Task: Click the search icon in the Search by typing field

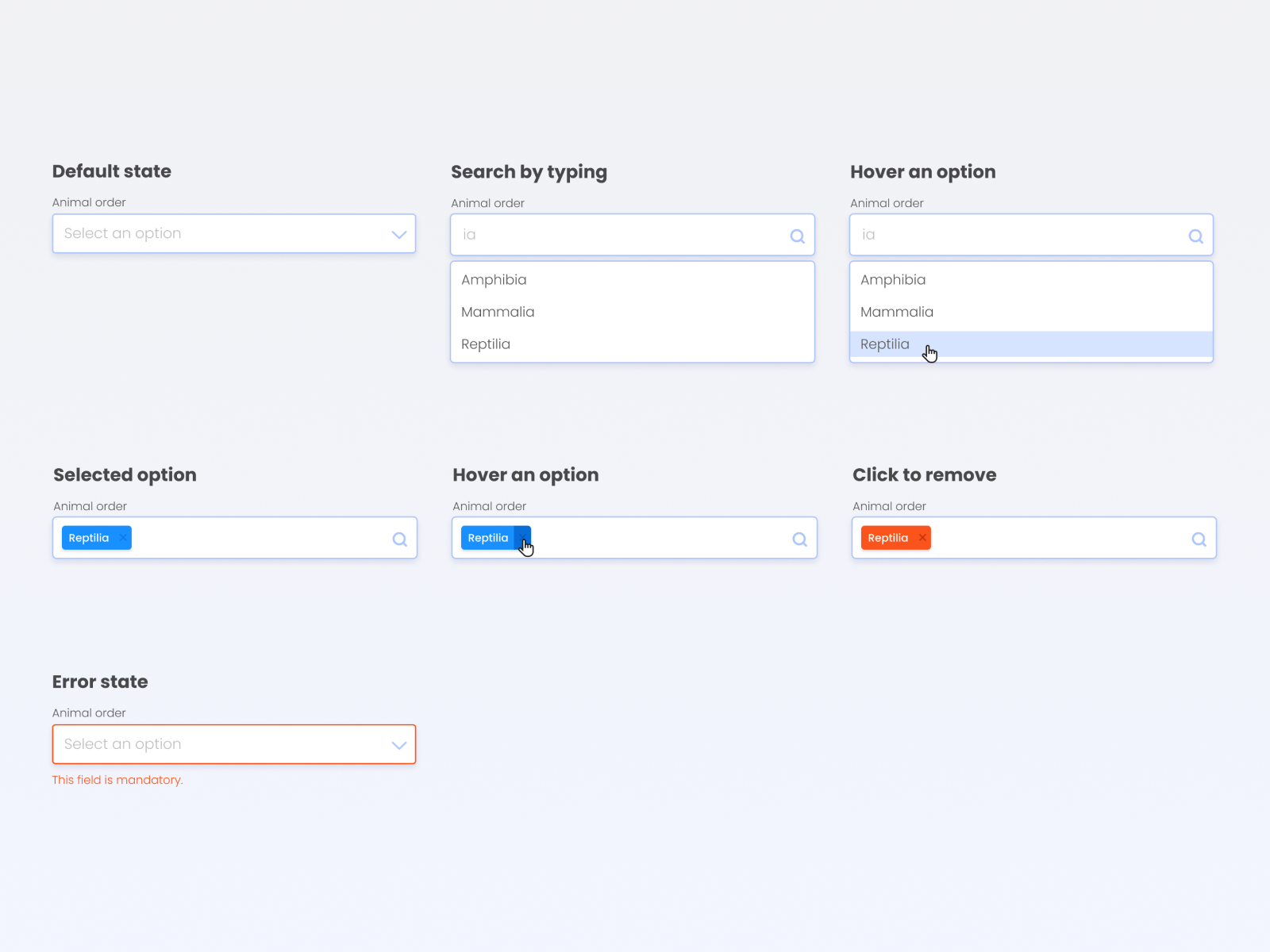Action: click(797, 236)
